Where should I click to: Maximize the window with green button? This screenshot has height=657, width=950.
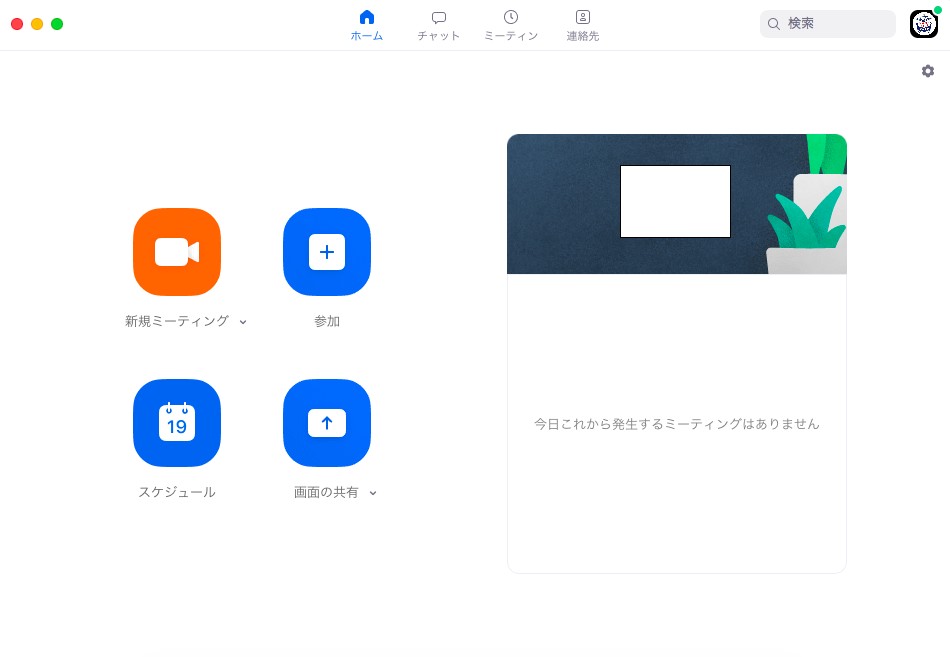(x=57, y=24)
